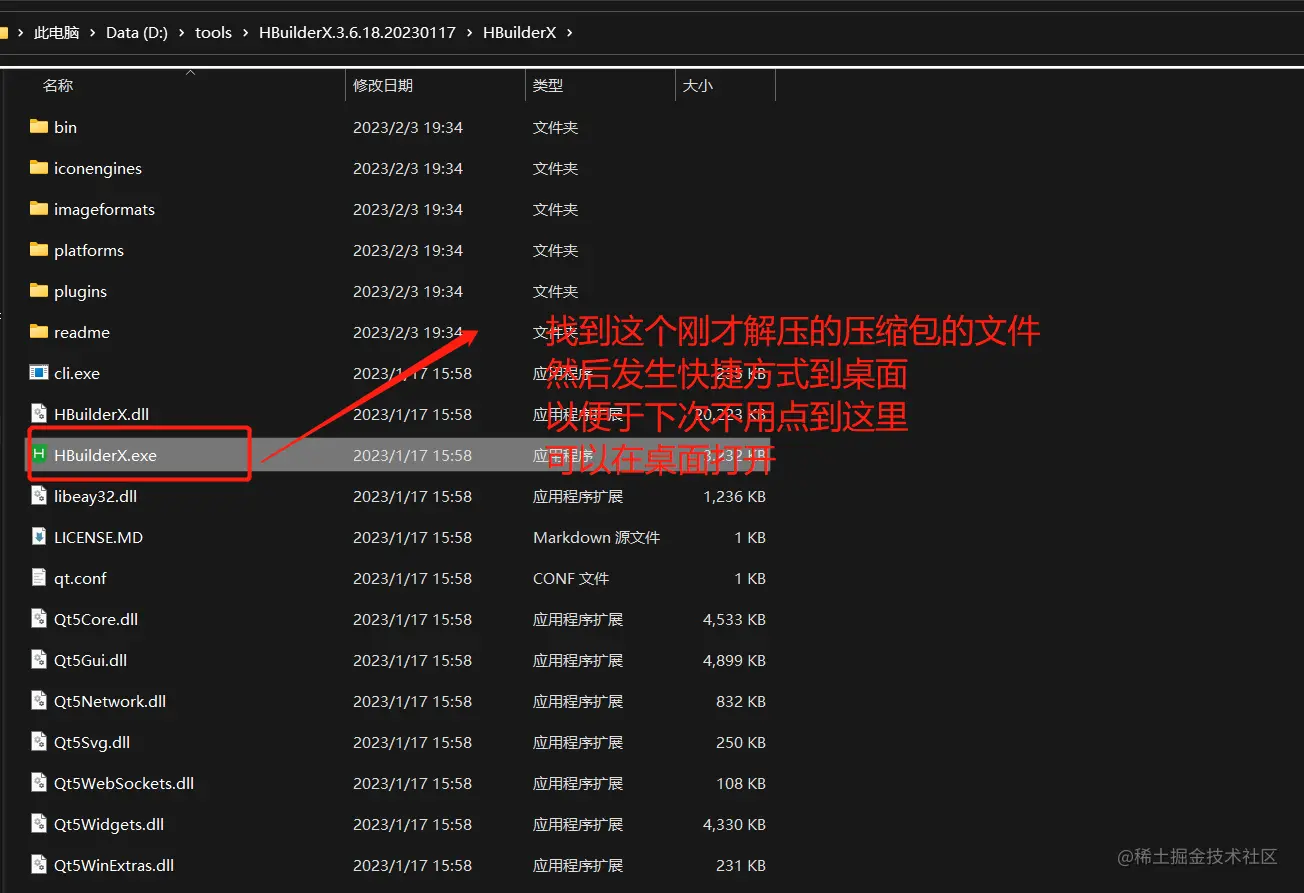Screen dimensions: 1304x893
Task: Click the libeay32.dll file icon
Action: pos(39,496)
